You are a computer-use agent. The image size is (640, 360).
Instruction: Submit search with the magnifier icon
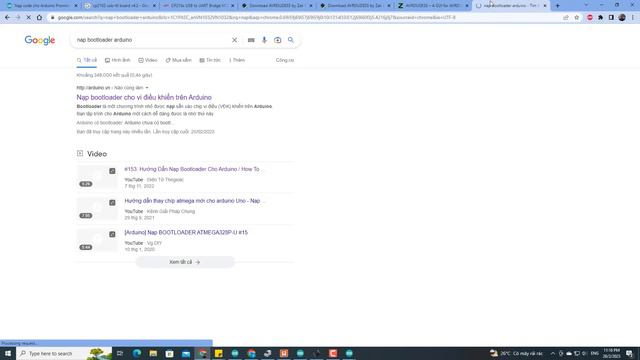[x=291, y=40]
